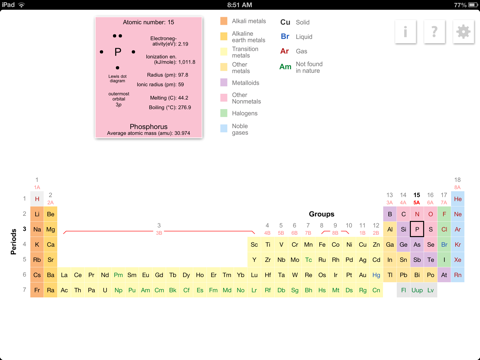Screen dimensions: 480x360
Task: Tap the 8:51 AM clock
Action: pos(240,5)
